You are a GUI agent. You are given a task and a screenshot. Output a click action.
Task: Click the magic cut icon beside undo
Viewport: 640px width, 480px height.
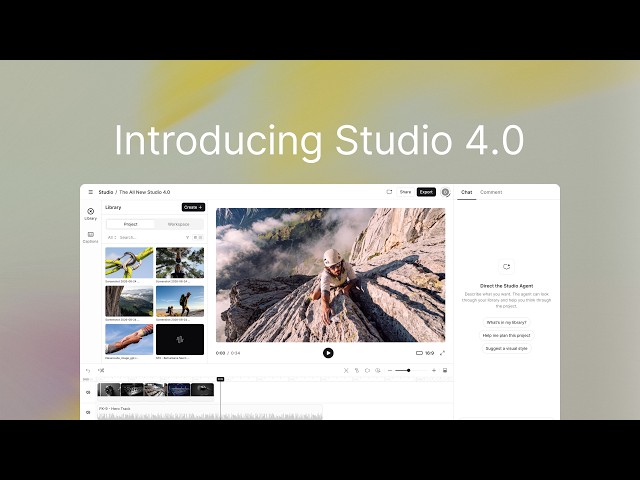[x=101, y=371]
